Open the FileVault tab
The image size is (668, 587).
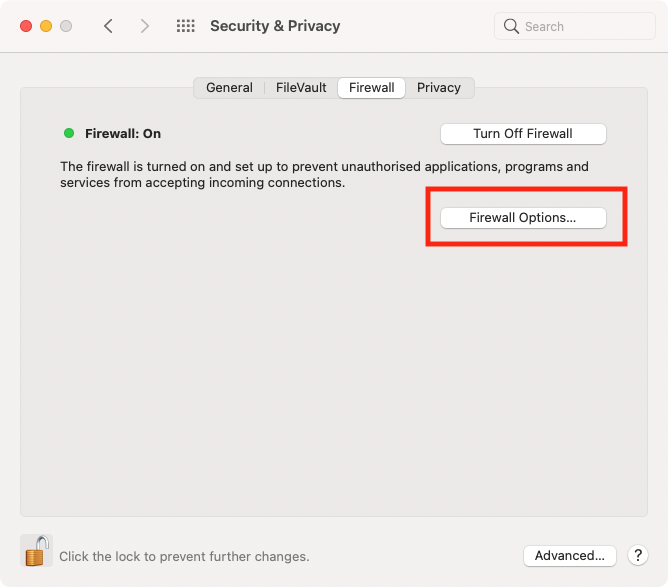pos(301,88)
